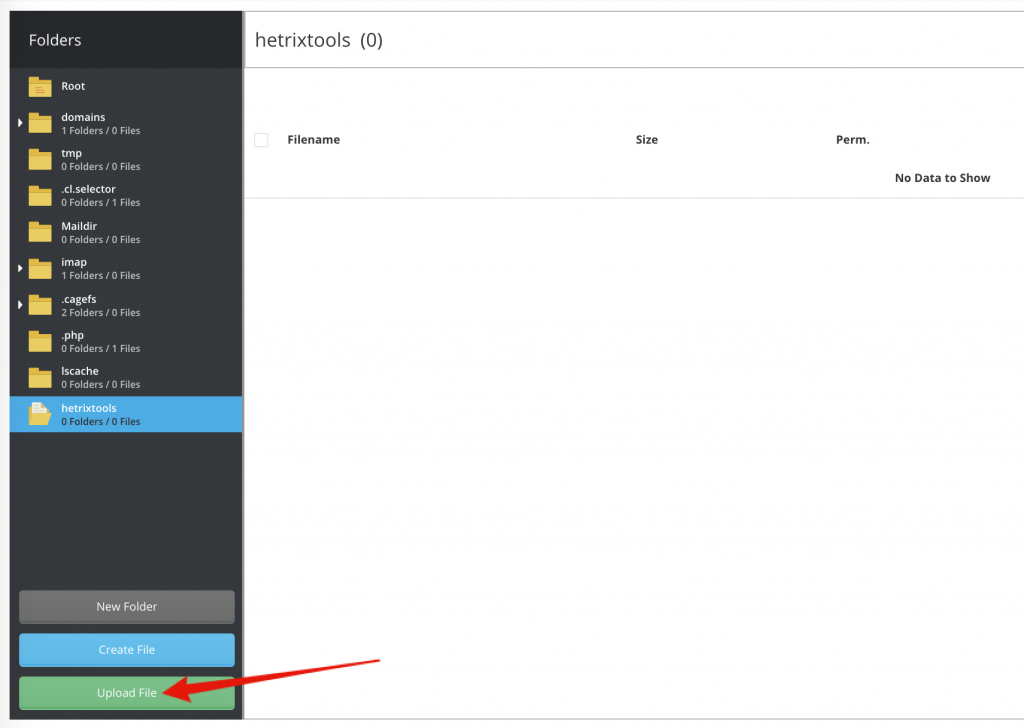This screenshot has height=728, width=1024.
Task: Sort by the Size column header
Action: [x=646, y=139]
